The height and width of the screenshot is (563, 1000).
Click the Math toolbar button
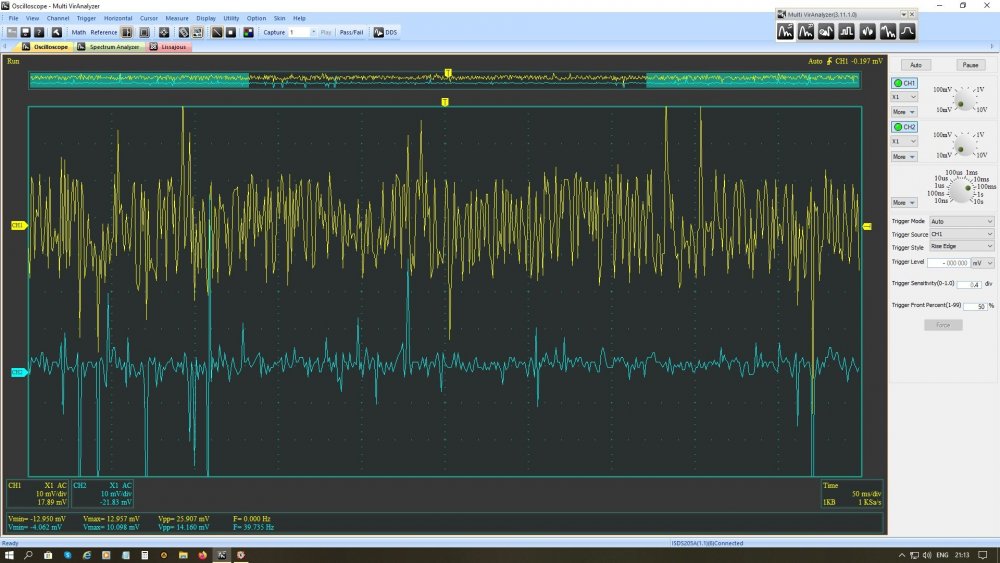coord(78,32)
